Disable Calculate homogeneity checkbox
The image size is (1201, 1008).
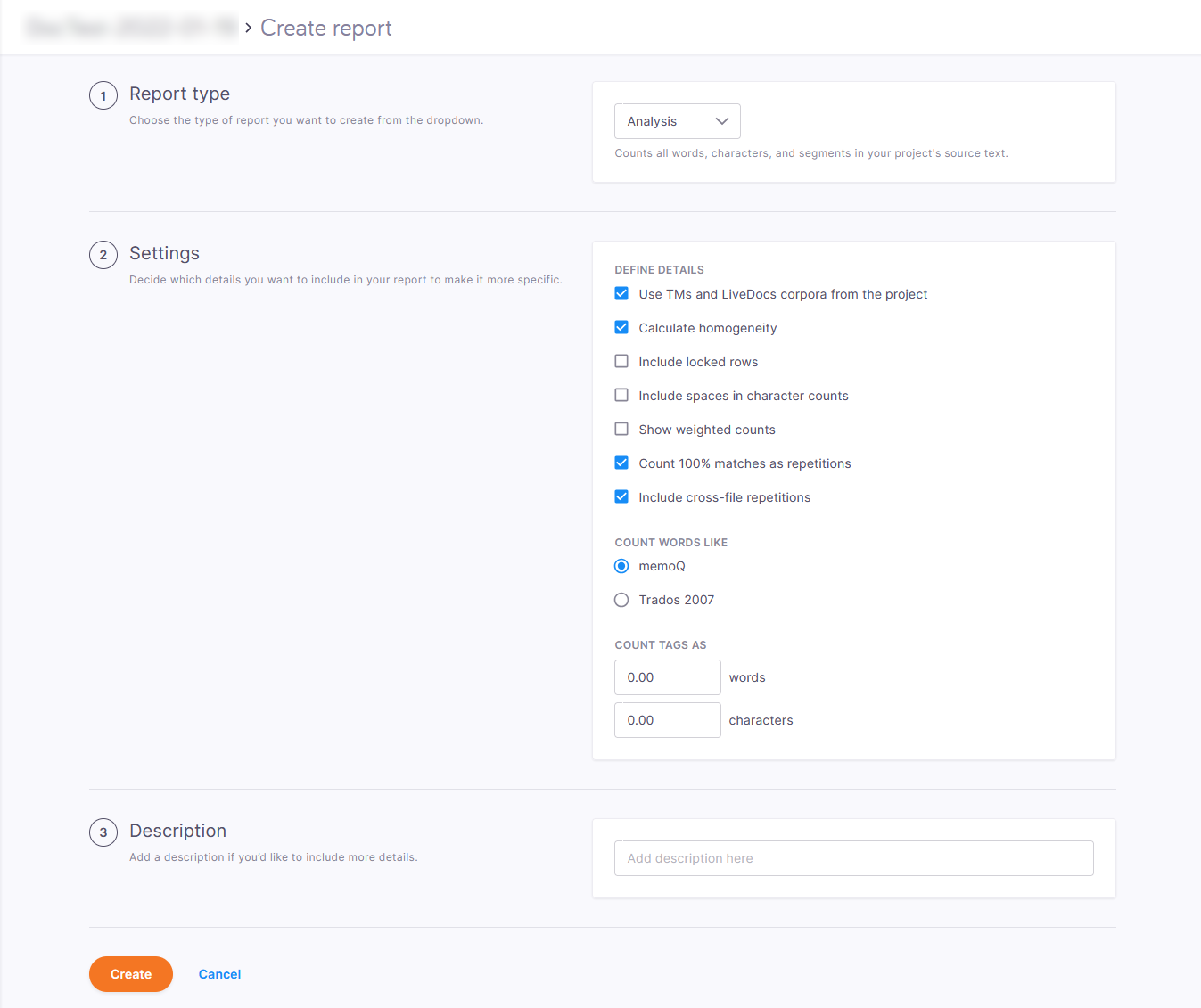pyautogui.click(x=621, y=328)
